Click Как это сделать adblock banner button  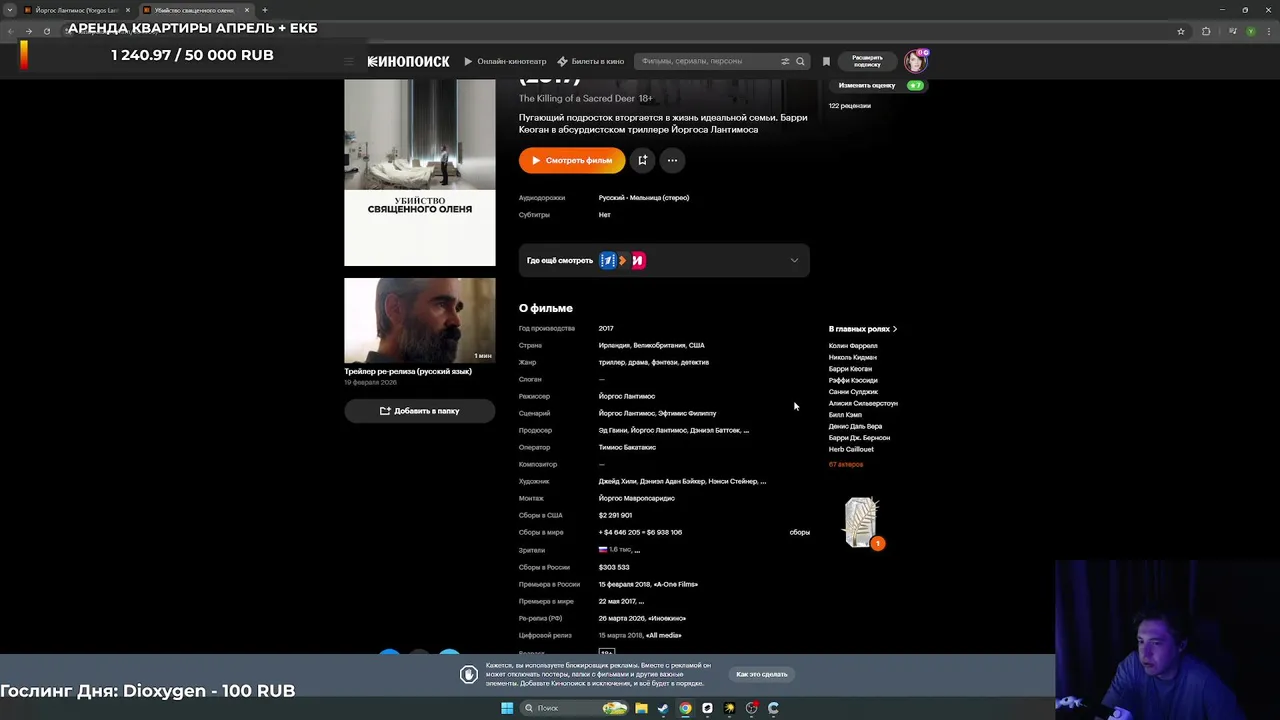pyautogui.click(x=762, y=674)
